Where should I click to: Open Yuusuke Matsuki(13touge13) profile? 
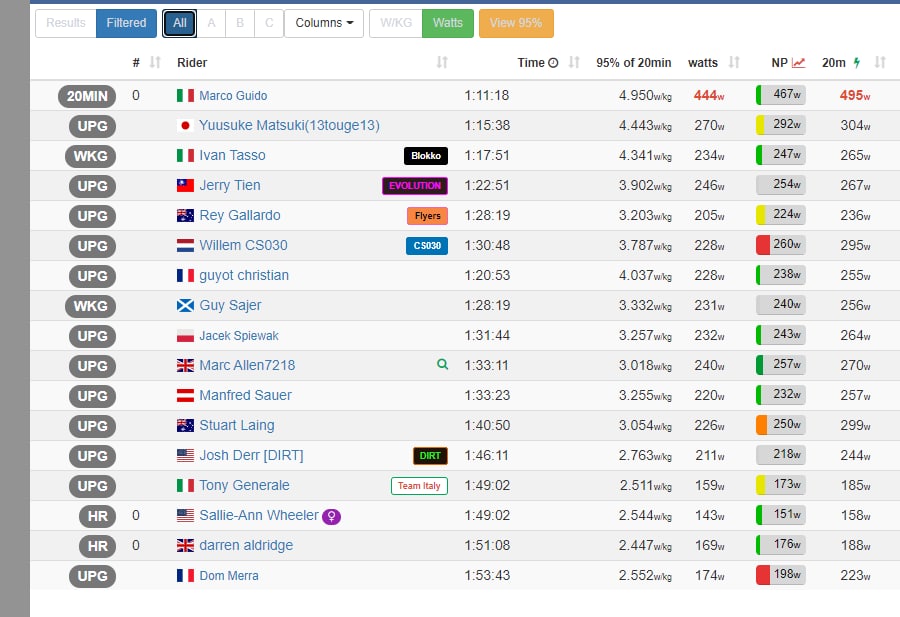pyautogui.click(x=289, y=126)
